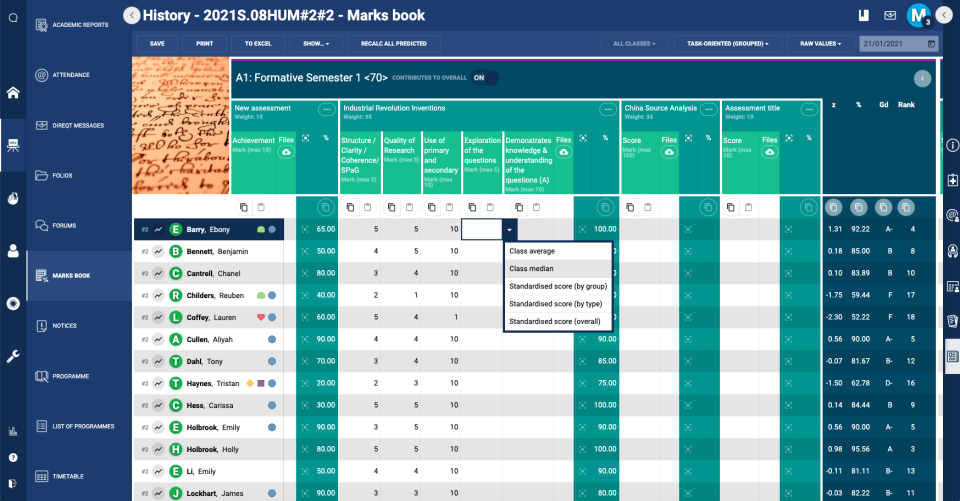
Task: Select student Cantrell, Chanel
Action: [213, 273]
